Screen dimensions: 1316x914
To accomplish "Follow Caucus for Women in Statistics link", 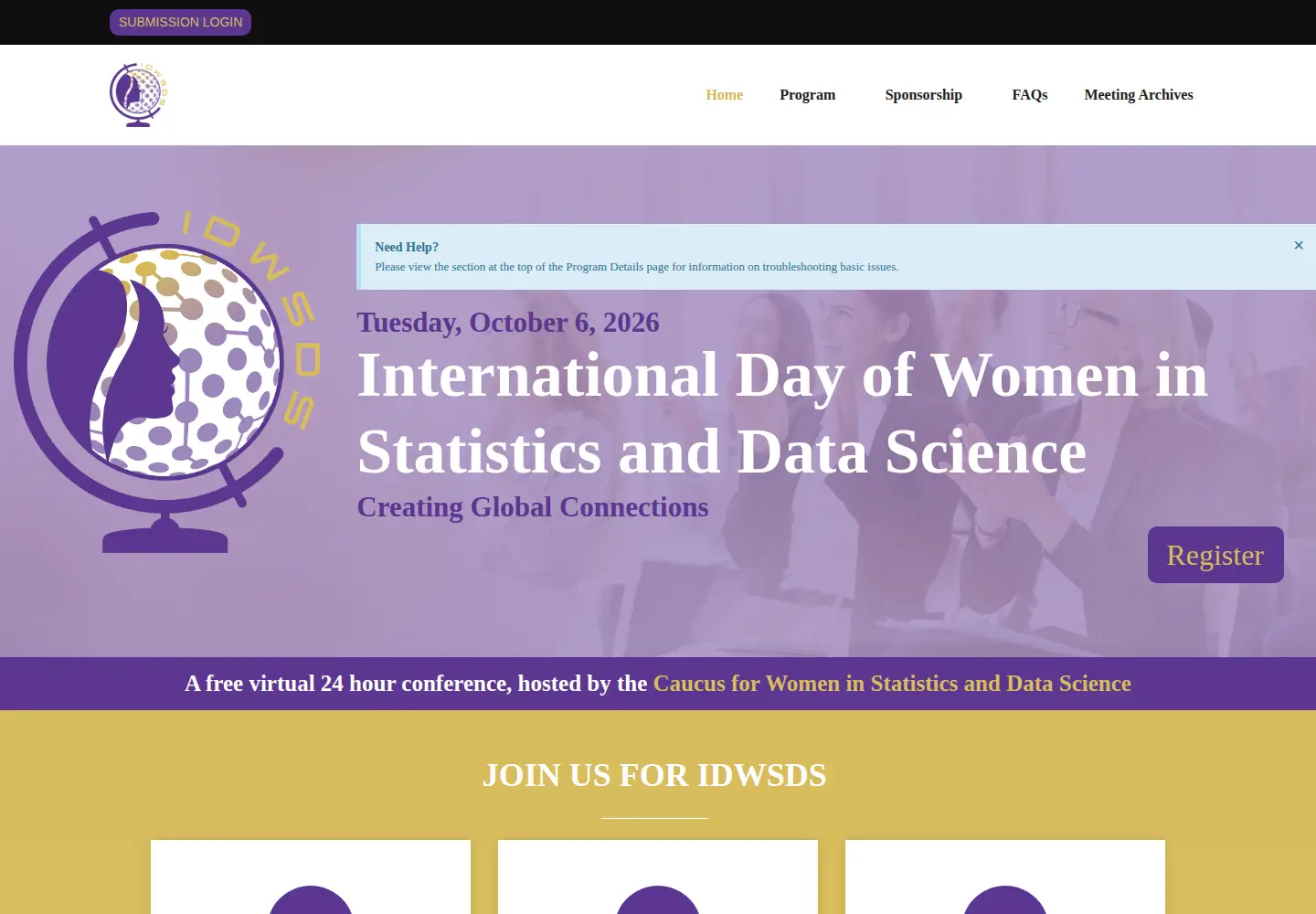I will click(x=892, y=684).
